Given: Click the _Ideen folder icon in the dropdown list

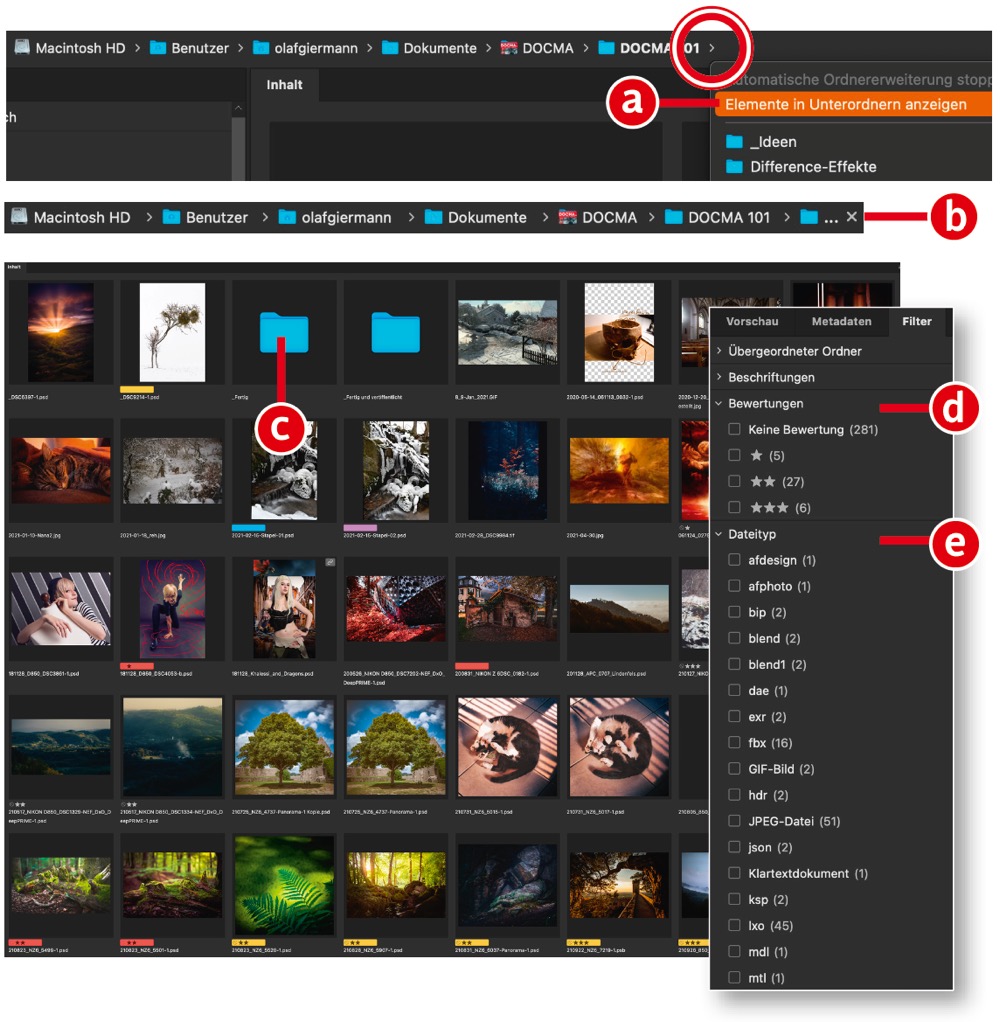Looking at the screenshot, I should tap(735, 141).
